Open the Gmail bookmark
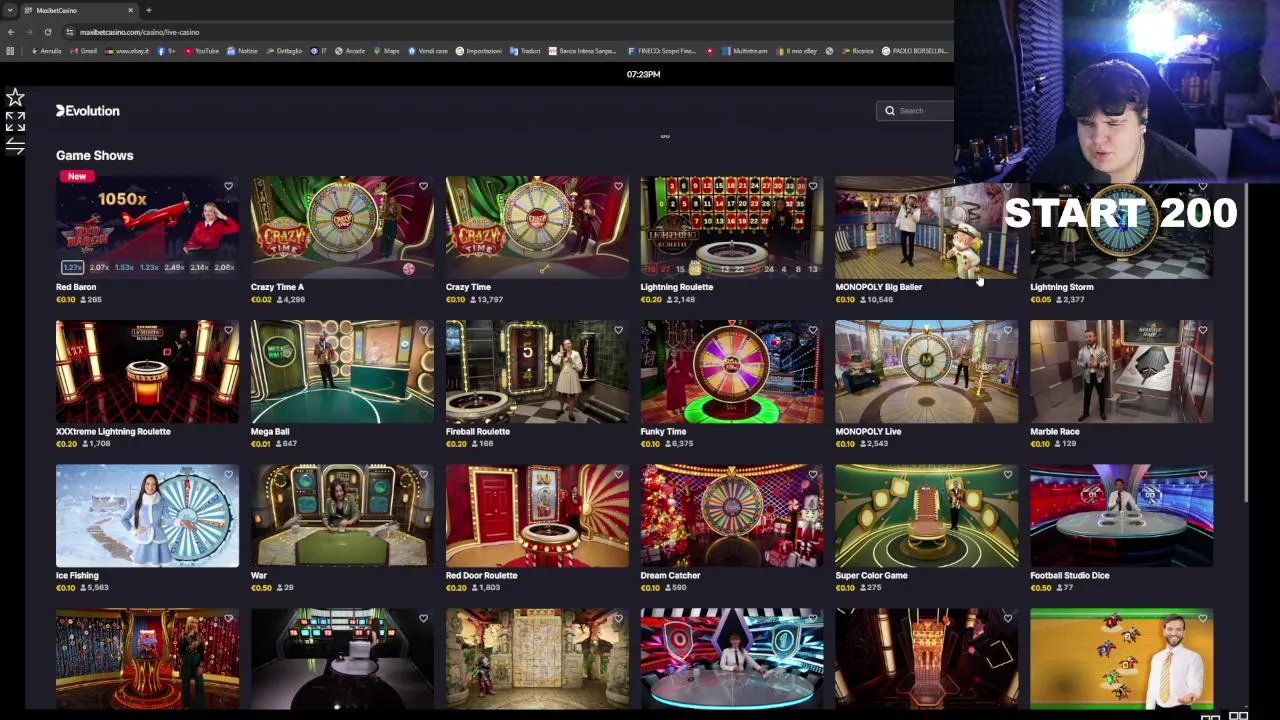1280x720 pixels. pos(85,51)
